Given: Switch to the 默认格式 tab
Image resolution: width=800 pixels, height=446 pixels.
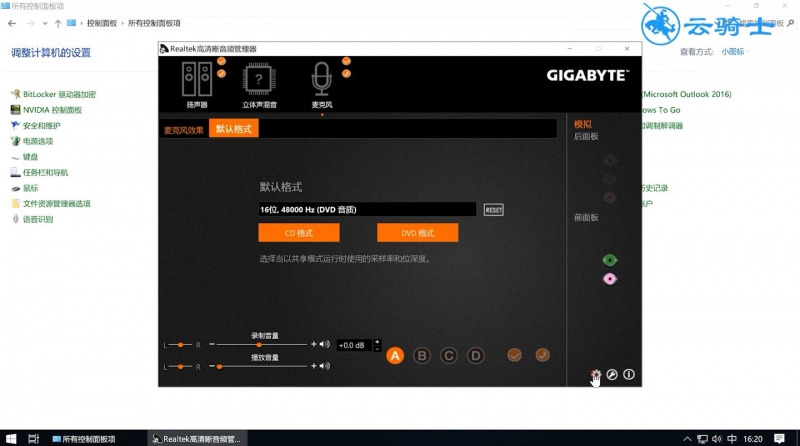Looking at the screenshot, I should click(x=234, y=129).
